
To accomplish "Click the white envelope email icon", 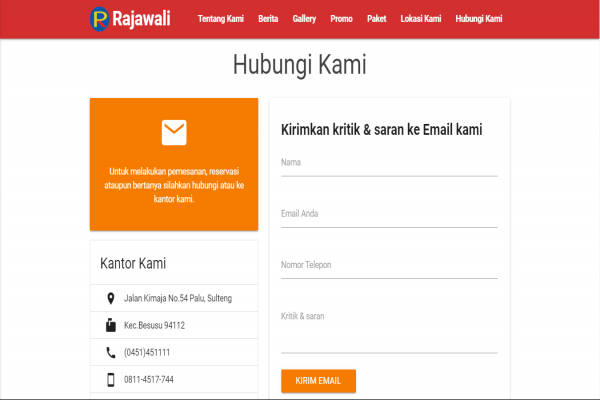I will click(174, 132).
